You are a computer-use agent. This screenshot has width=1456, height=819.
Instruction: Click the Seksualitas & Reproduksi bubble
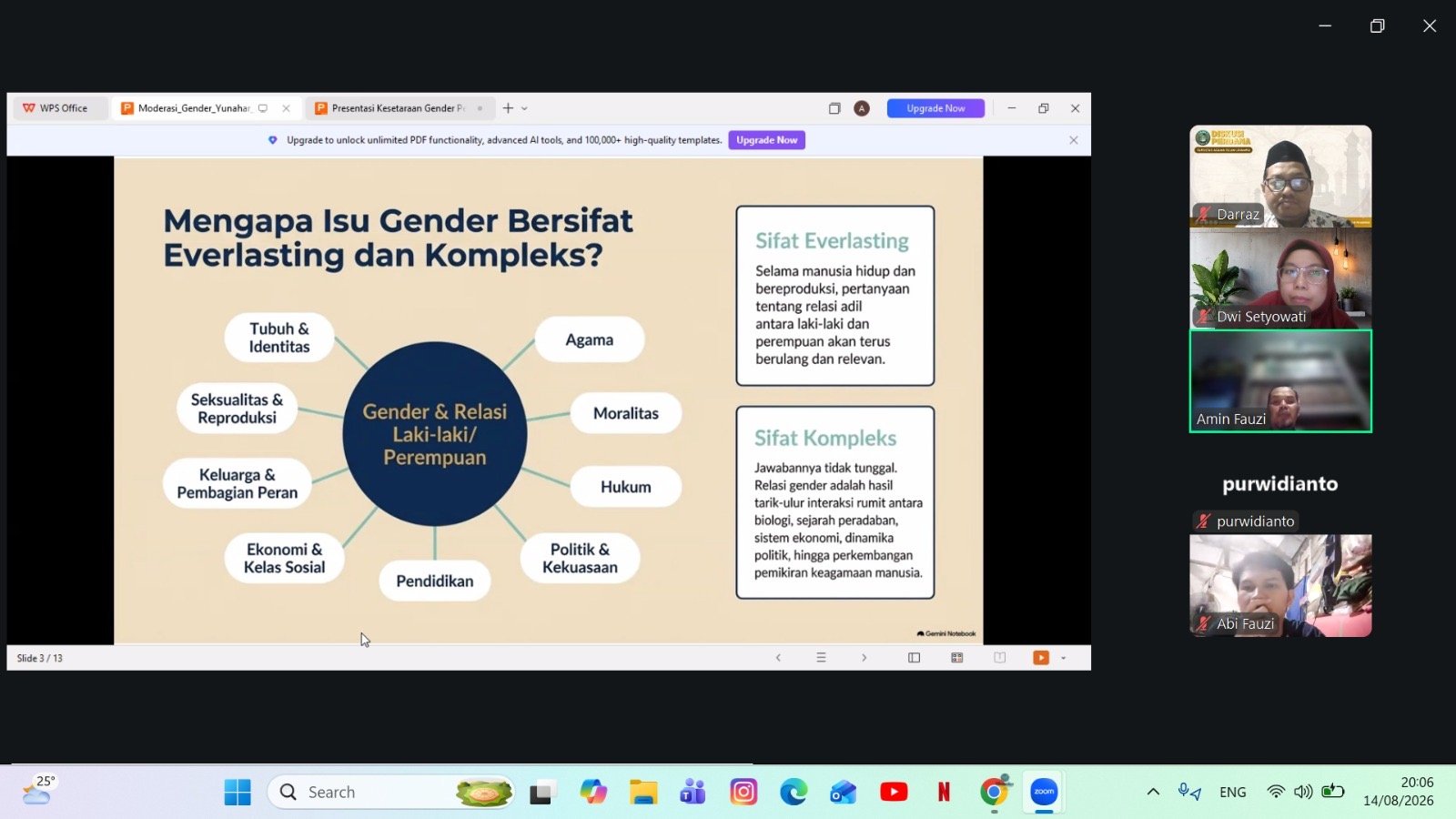(x=238, y=409)
